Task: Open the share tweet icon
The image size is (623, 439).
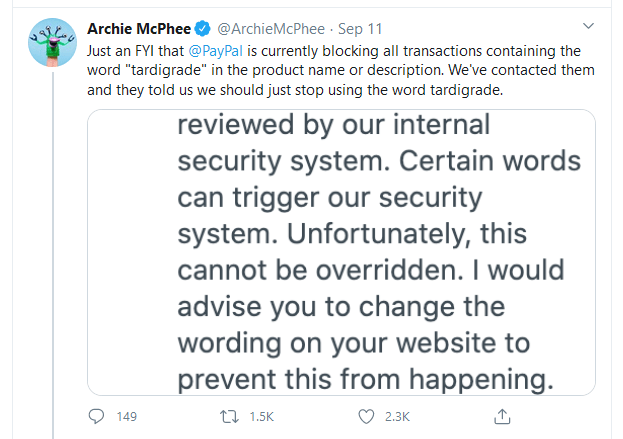Action: [501, 416]
